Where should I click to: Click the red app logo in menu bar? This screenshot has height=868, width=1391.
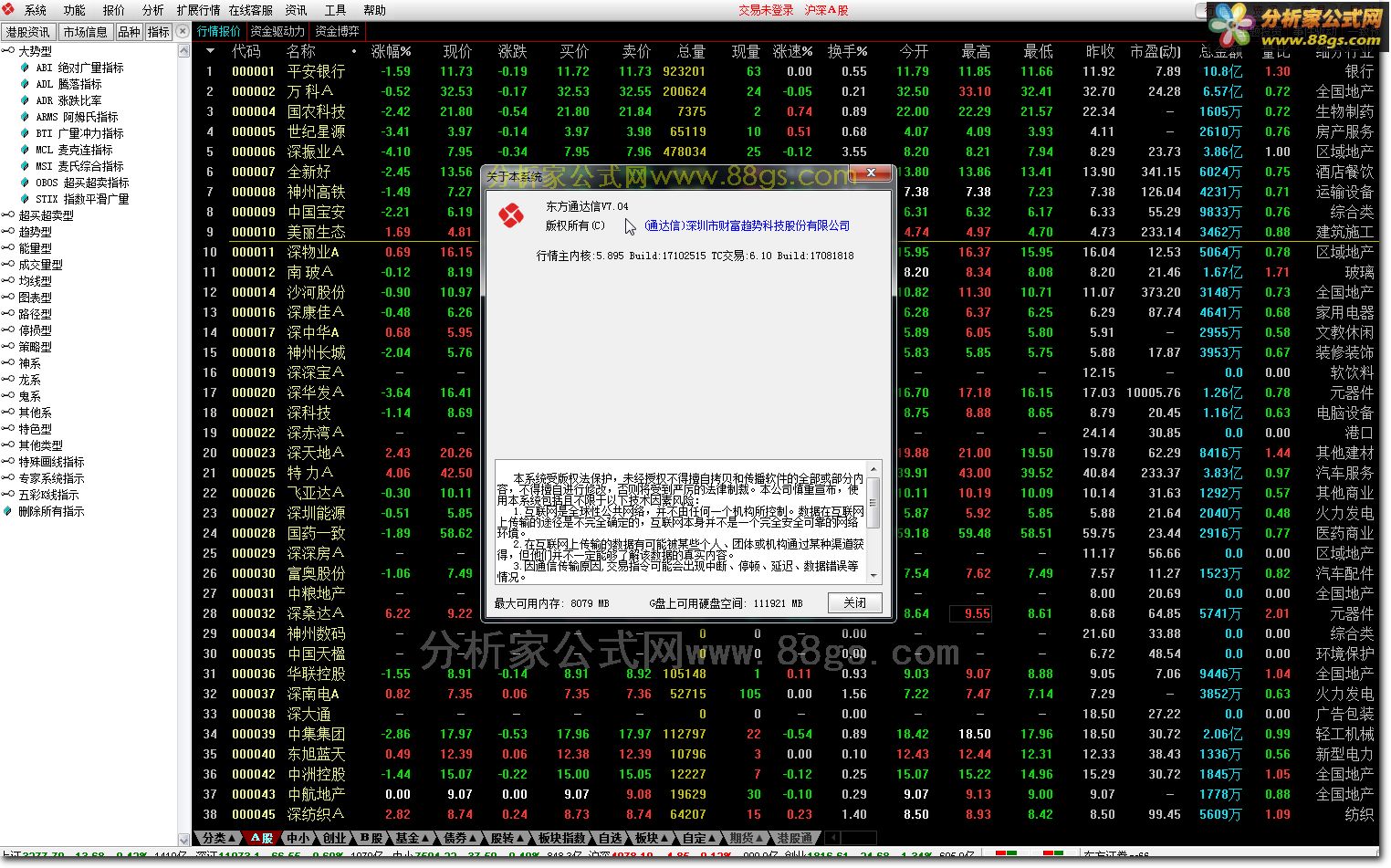click(x=8, y=9)
